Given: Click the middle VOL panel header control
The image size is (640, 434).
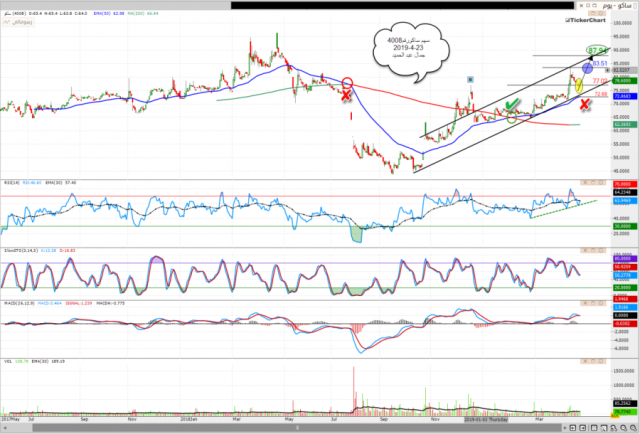Looking at the screenshot, I should coord(593,361).
